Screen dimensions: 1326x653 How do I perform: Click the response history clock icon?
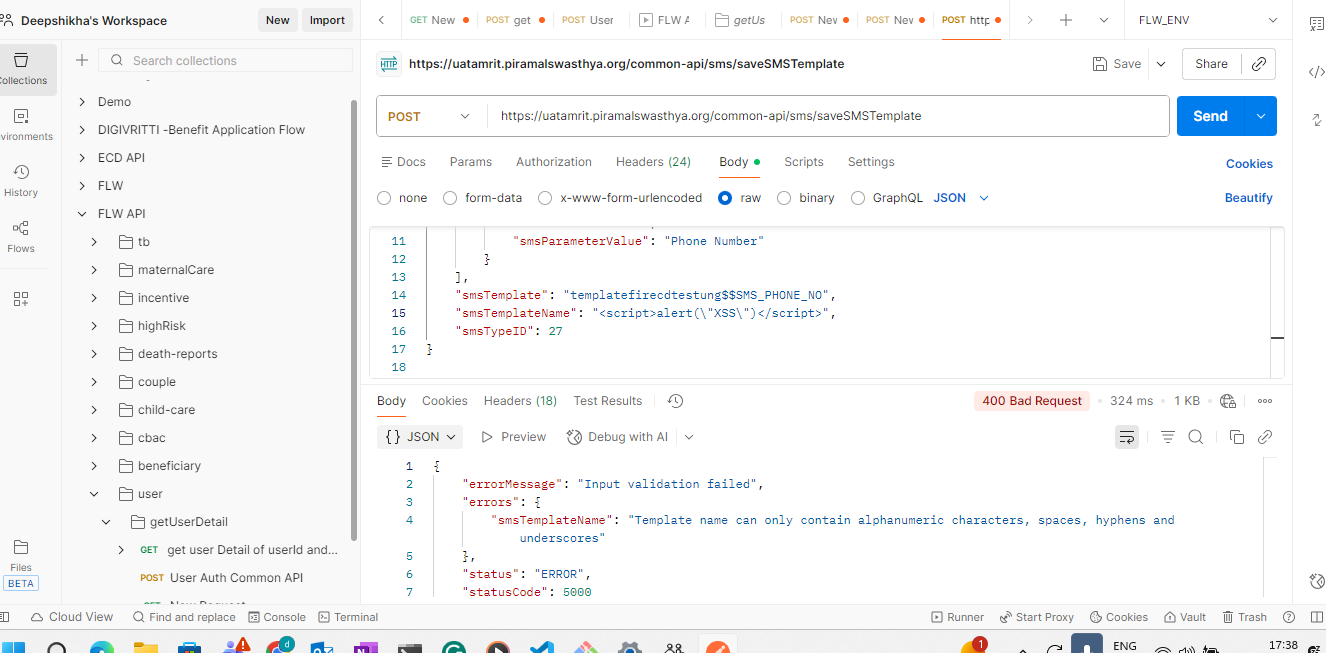(675, 401)
